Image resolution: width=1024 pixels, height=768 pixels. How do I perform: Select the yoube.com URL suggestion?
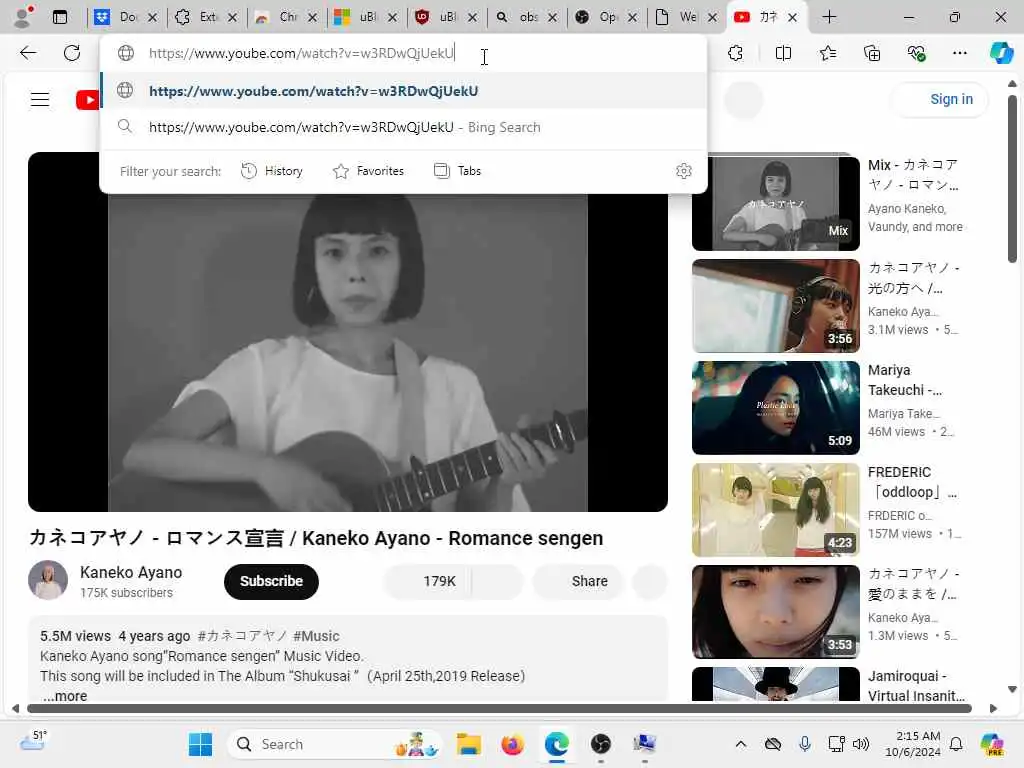[x=404, y=91]
